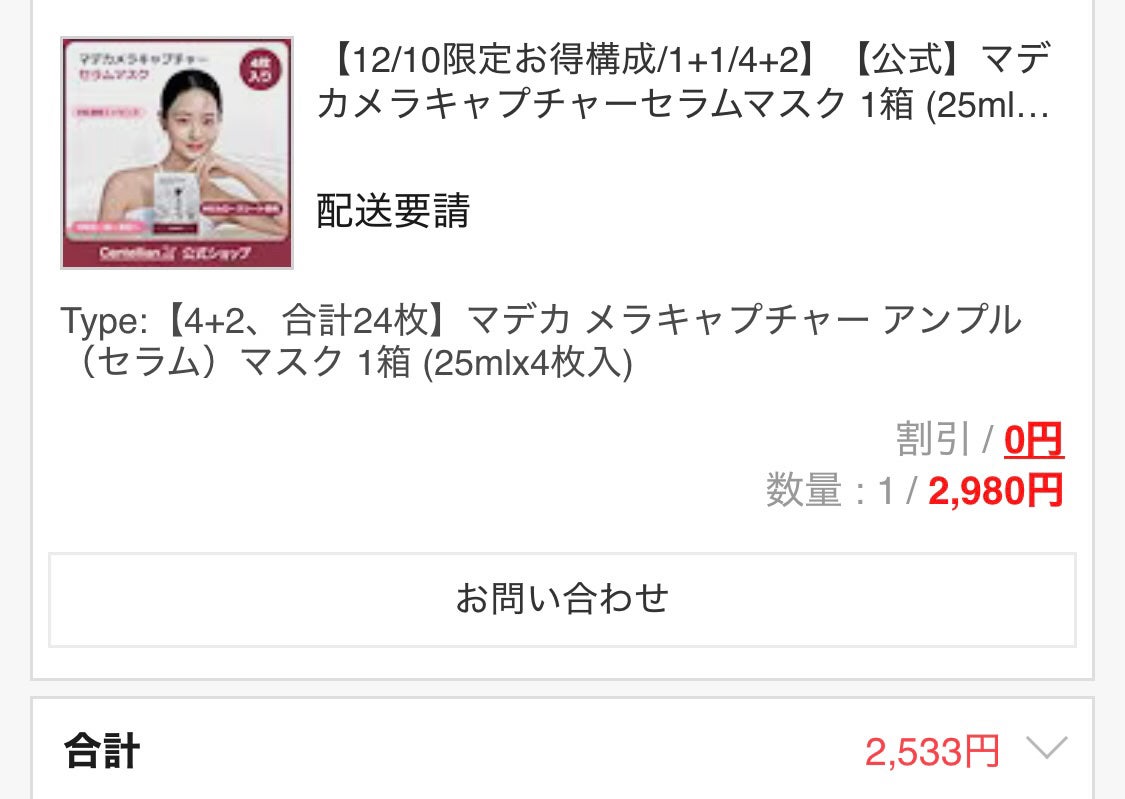Tap the 数量 : 1 quantity text
The width and height of the screenshot is (1125, 799).
pos(831,491)
